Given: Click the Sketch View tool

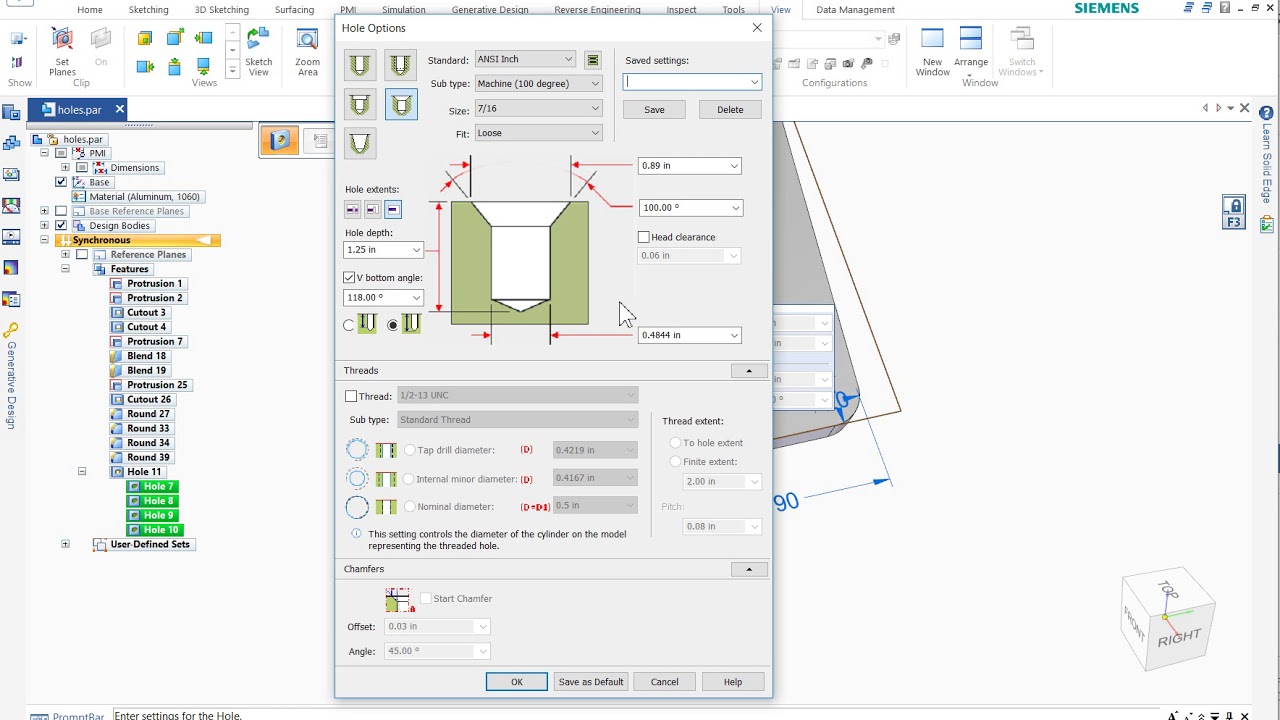Looking at the screenshot, I should point(259,51).
